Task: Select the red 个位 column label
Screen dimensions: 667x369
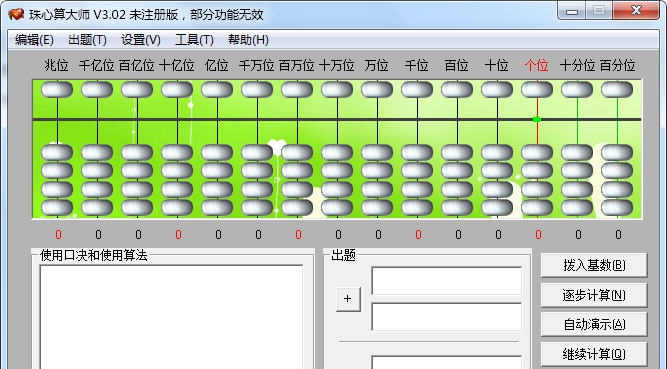Action: [537, 66]
